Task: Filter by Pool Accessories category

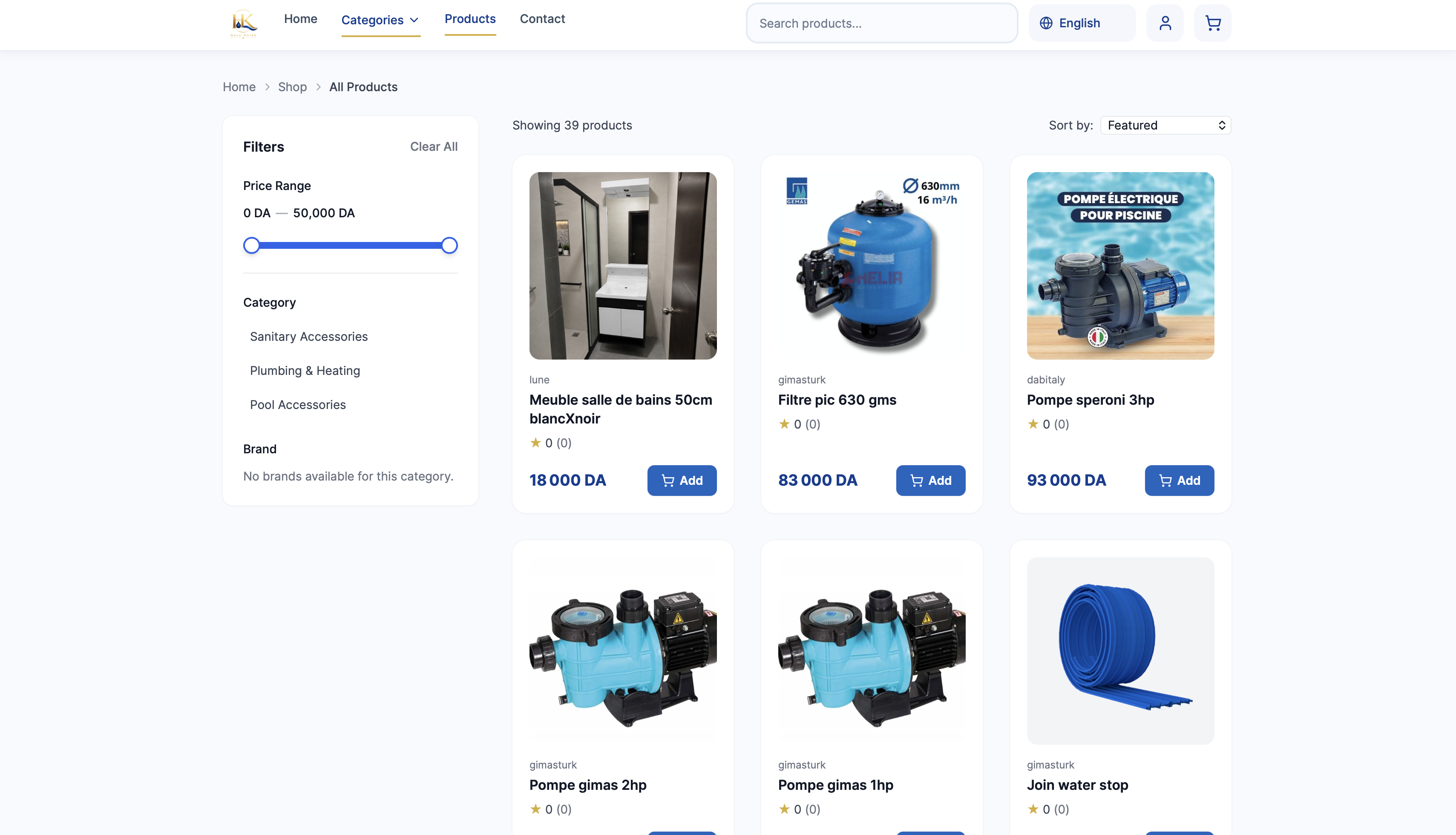Action: coord(298,405)
